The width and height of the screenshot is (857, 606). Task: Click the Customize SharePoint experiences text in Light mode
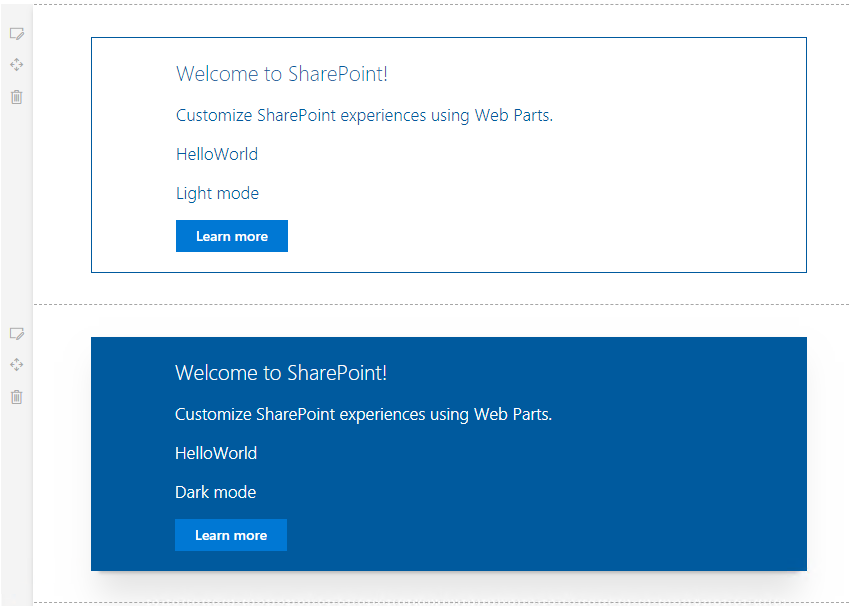364,115
